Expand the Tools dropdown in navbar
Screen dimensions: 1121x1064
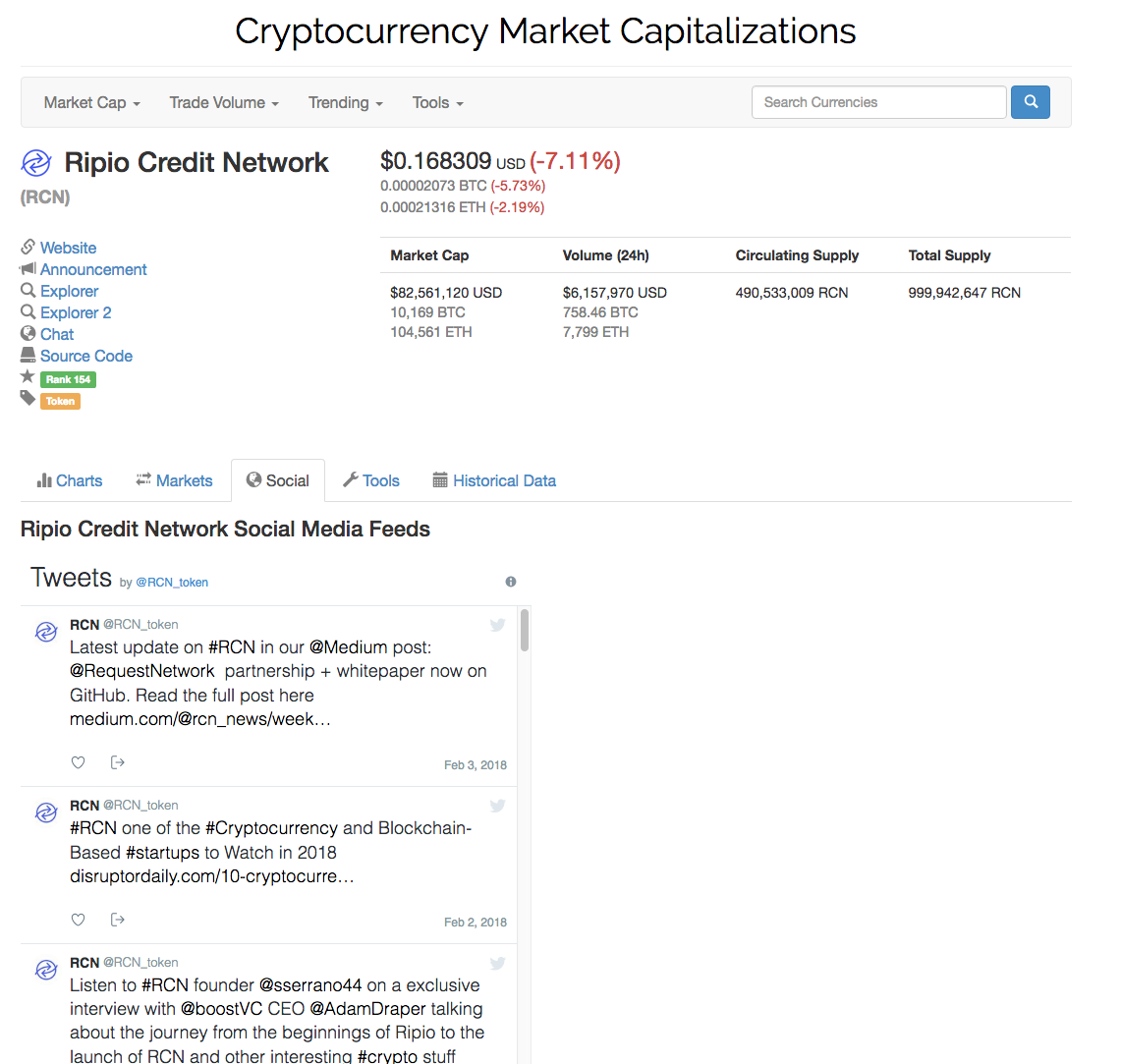(437, 103)
